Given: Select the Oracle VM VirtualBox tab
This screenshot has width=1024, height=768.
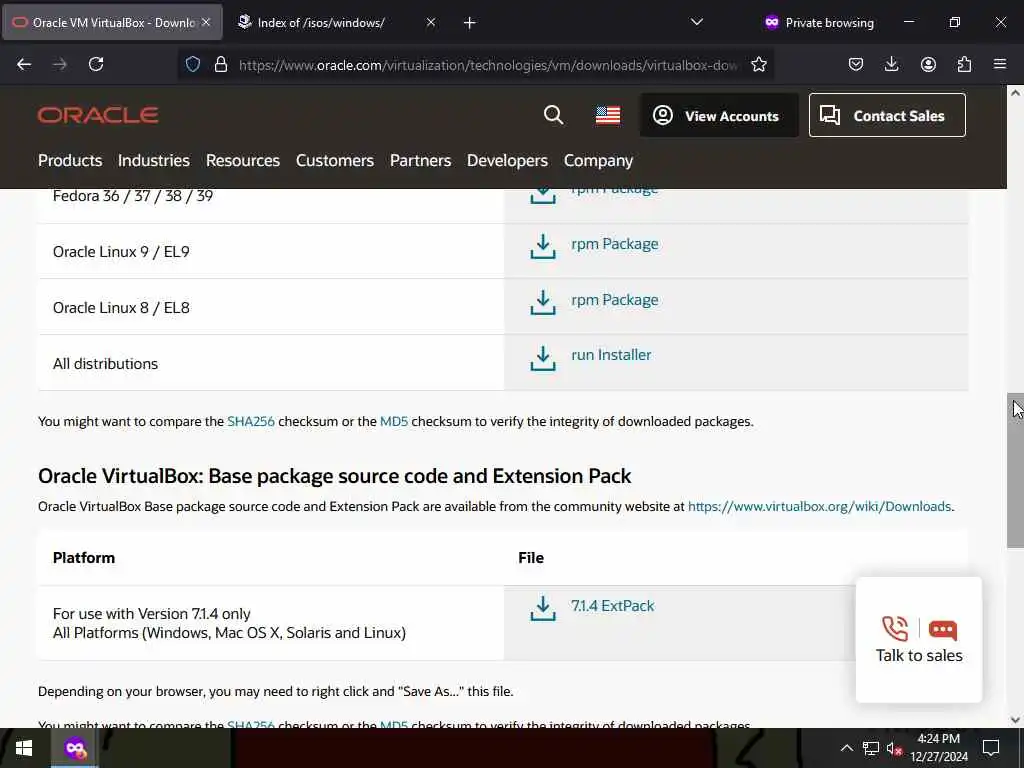Looking at the screenshot, I should [112, 23].
